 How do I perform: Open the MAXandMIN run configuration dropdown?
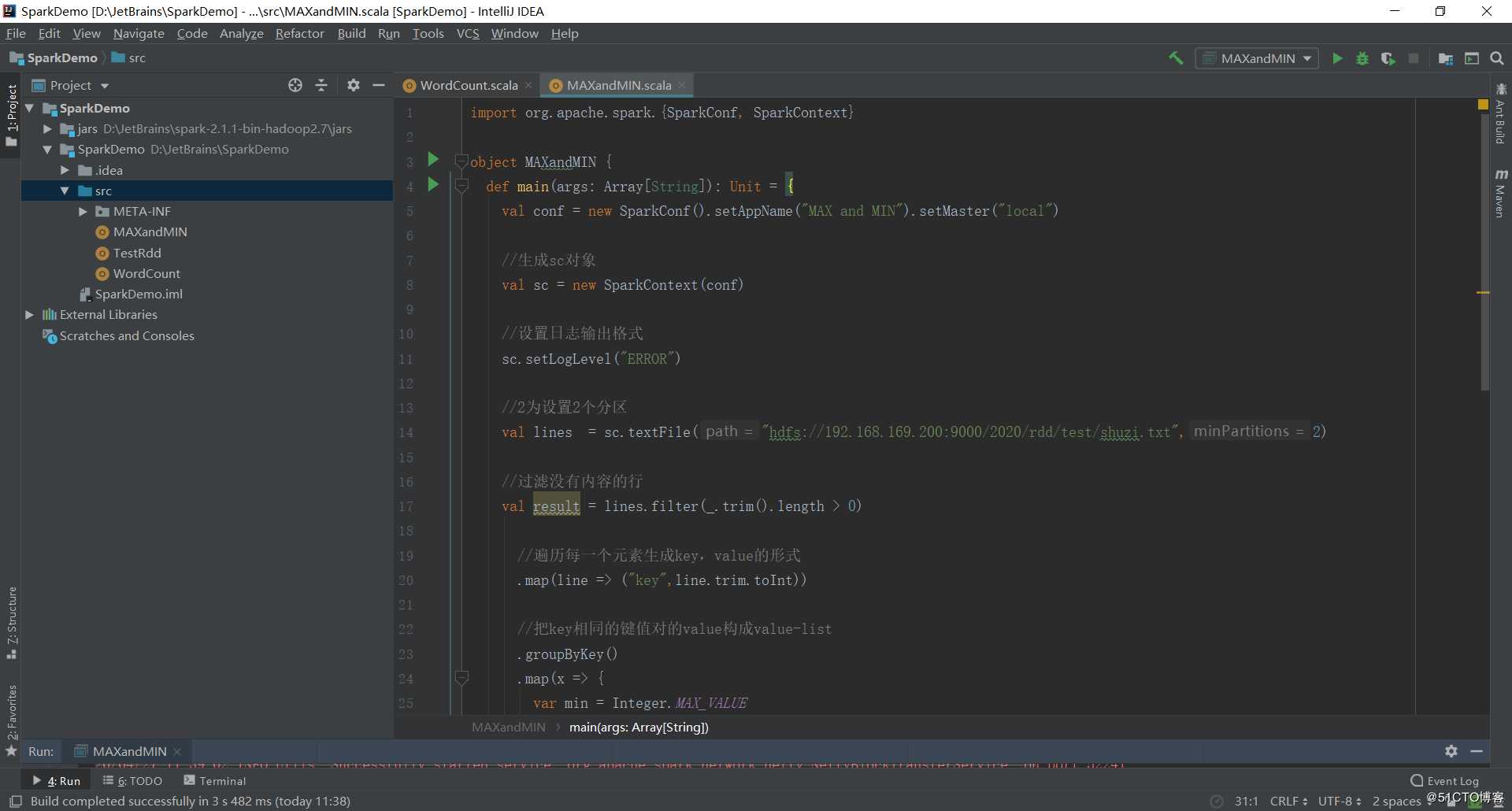(1257, 58)
